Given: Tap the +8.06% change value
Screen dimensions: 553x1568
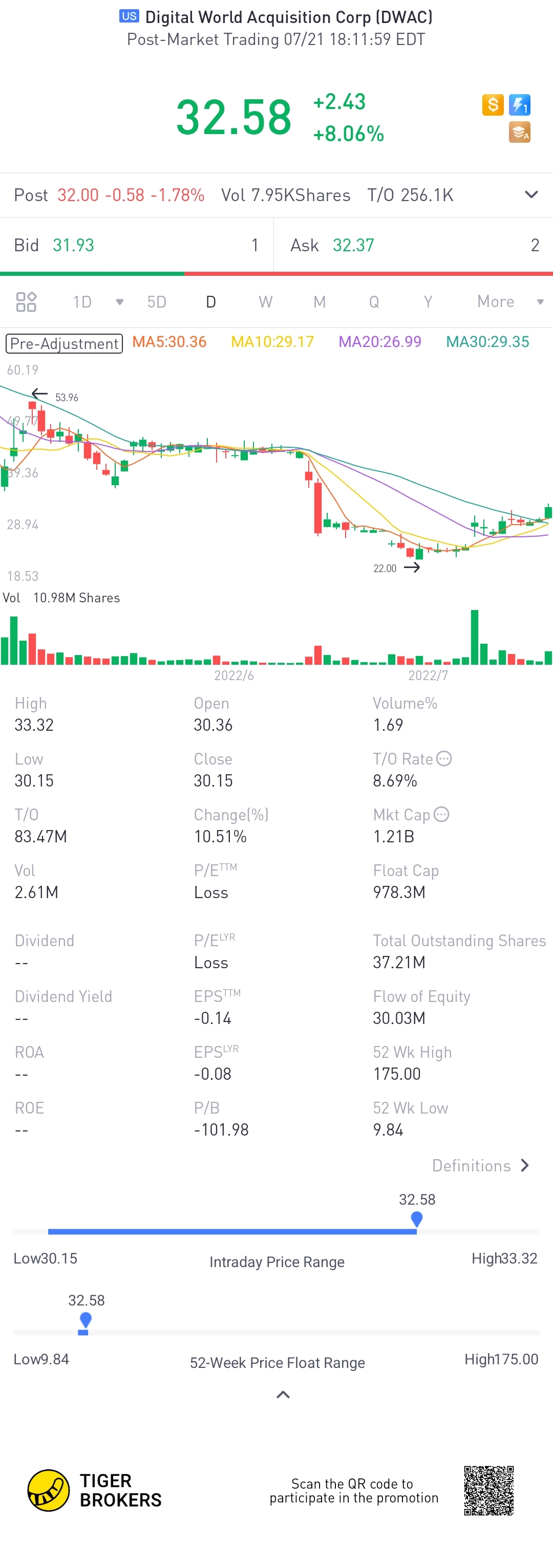Looking at the screenshot, I should point(348,134).
